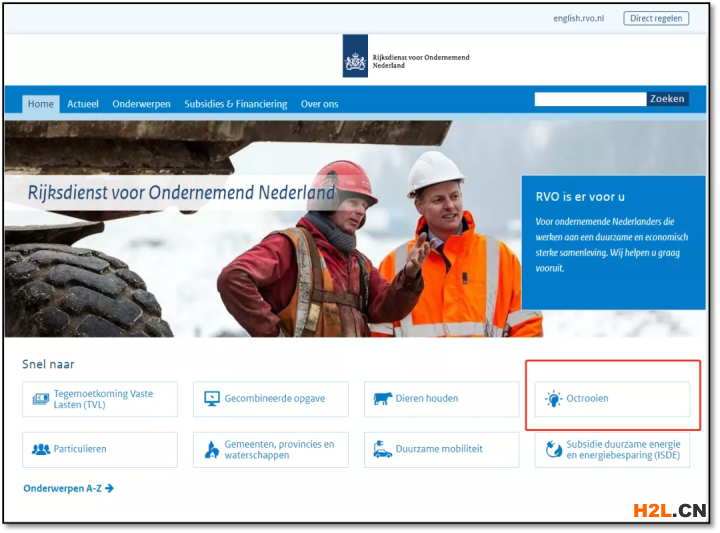Click the people icon for Particulieren
This screenshot has width=720, height=533.
click(x=40, y=449)
